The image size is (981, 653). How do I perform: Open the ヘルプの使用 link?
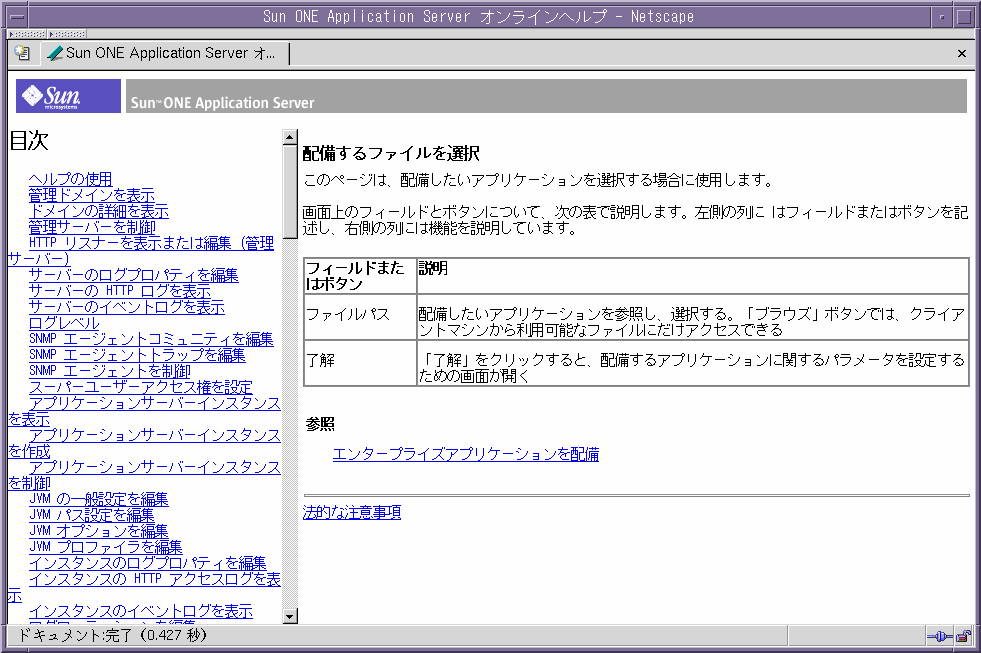[71, 179]
